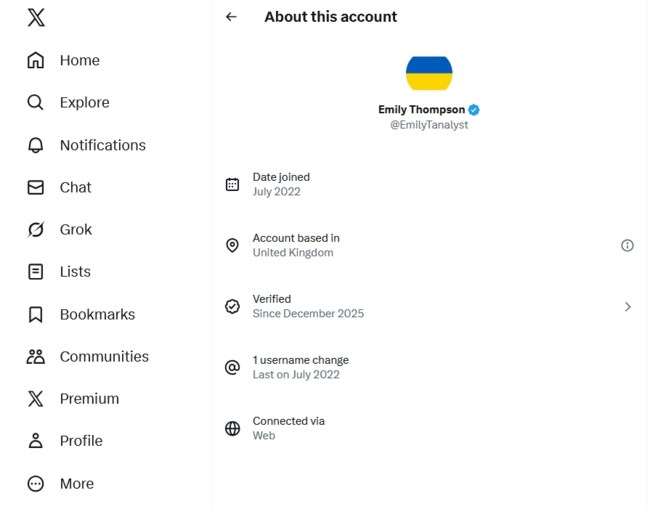Open the Bookmarks icon
Image resolution: width=650 pixels, height=509 pixels.
[x=36, y=314]
